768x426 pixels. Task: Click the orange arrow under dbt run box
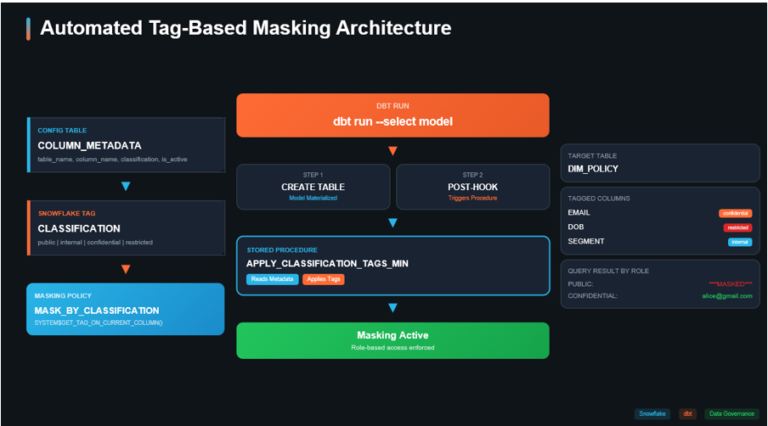[392, 151]
